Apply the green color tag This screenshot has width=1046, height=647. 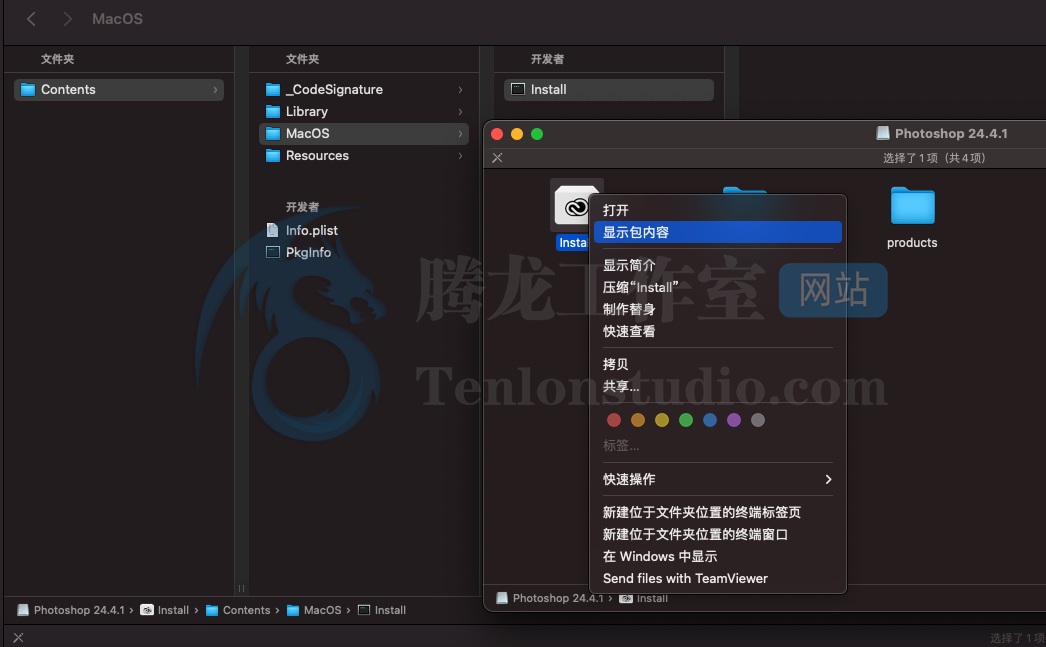686,420
